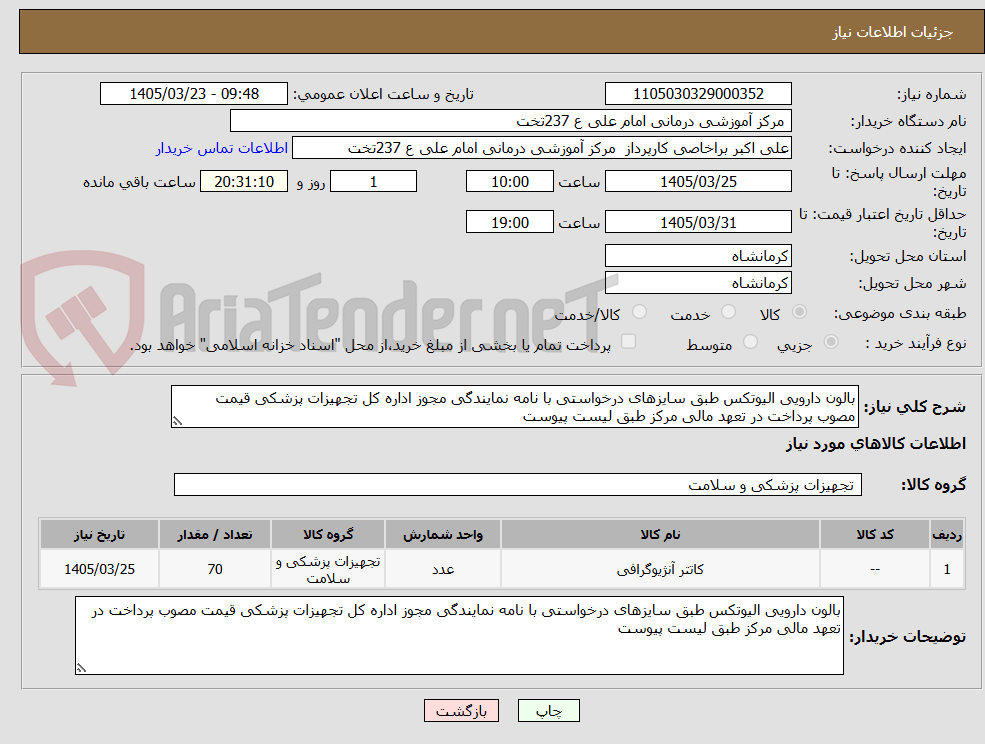Image resolution: width=985 pixels, height=744 pixels.
Task: Click the validity time field 19:00
Action: (x=509, y=222)
